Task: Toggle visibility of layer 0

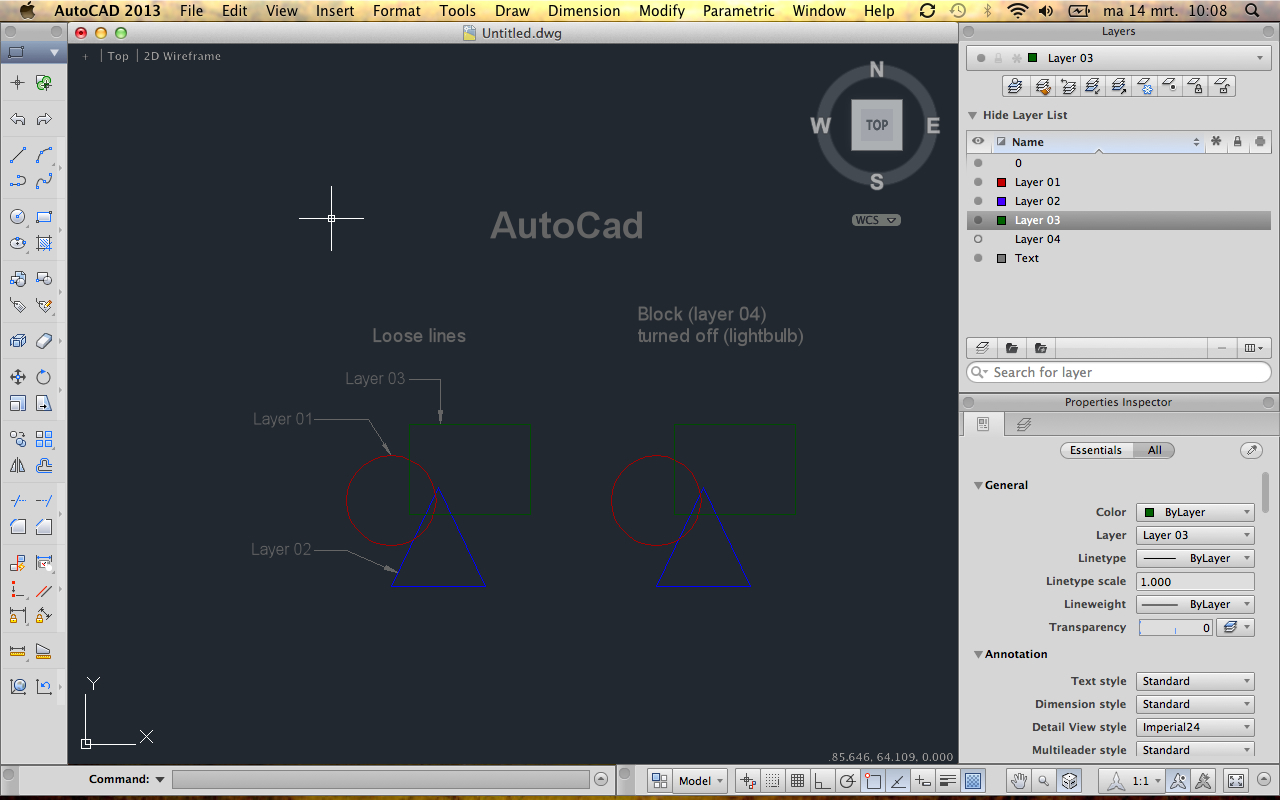Action: coord(978,163)
